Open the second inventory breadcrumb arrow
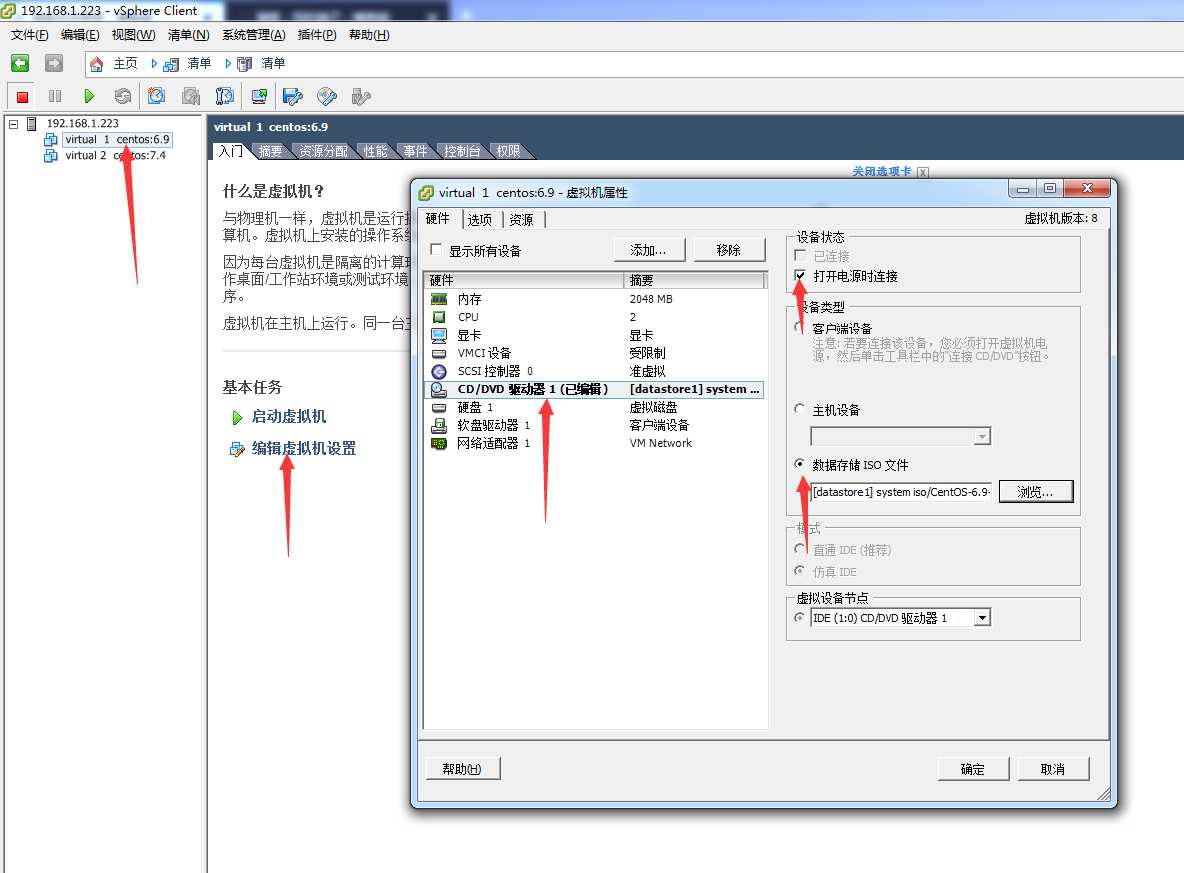This screenshot has height=873, width=1184. (228, 63)
